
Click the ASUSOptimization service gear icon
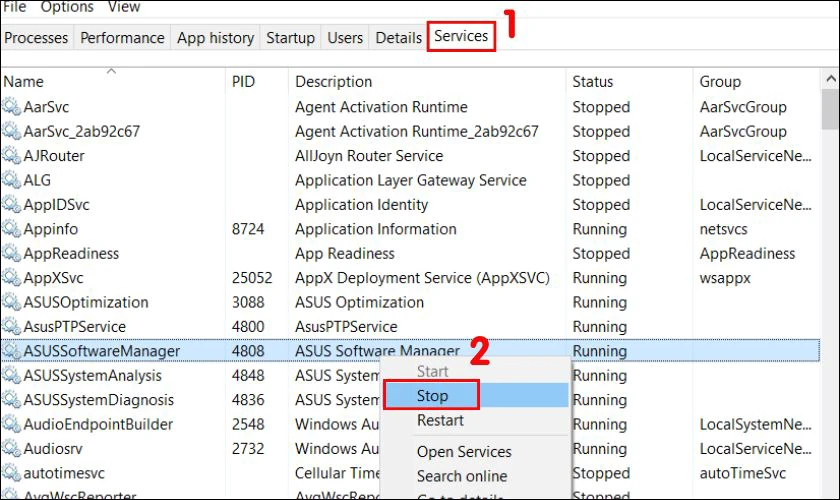[11, 302]
